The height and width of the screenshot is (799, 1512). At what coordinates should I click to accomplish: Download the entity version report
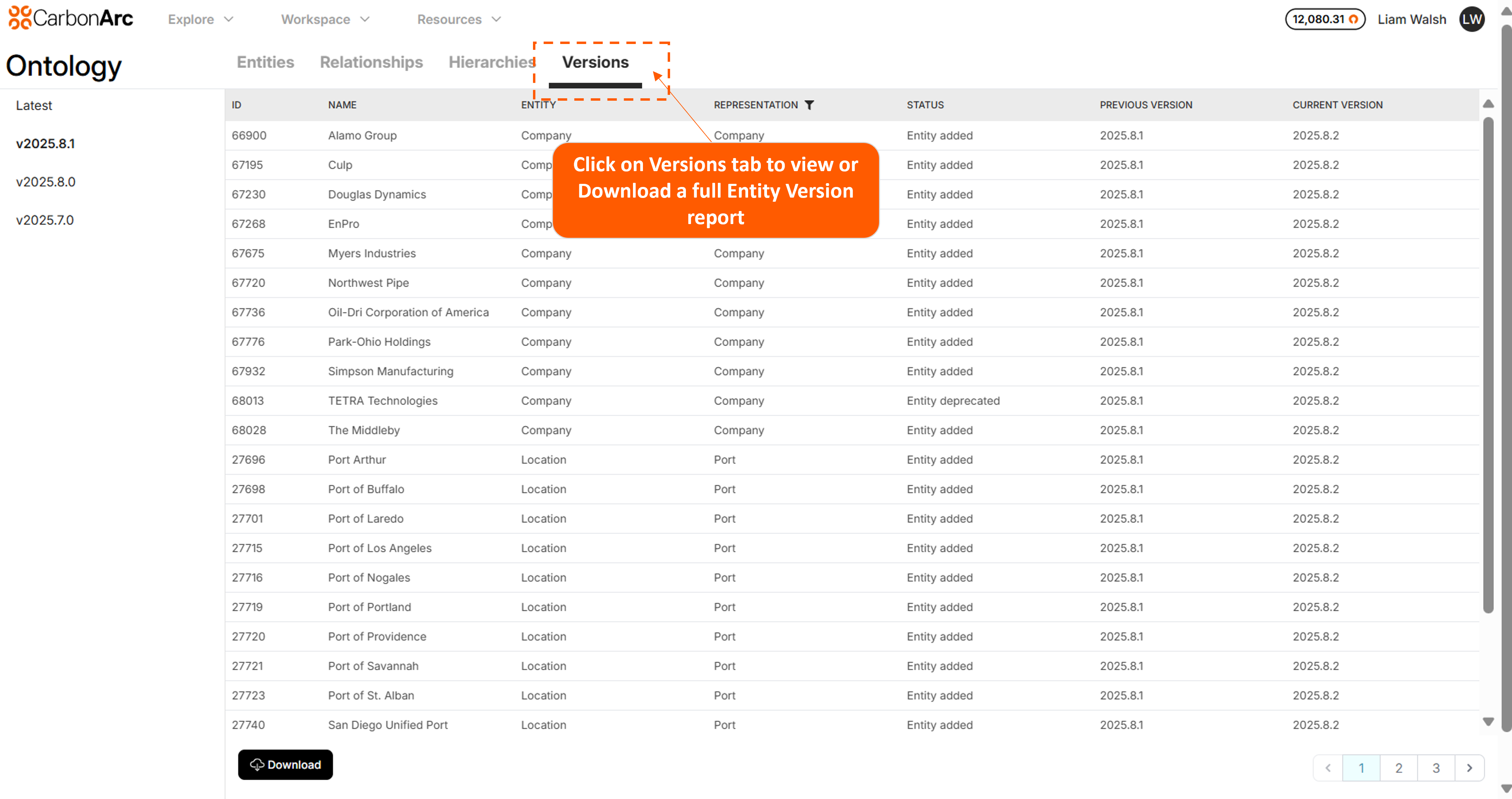coord(285,765)
